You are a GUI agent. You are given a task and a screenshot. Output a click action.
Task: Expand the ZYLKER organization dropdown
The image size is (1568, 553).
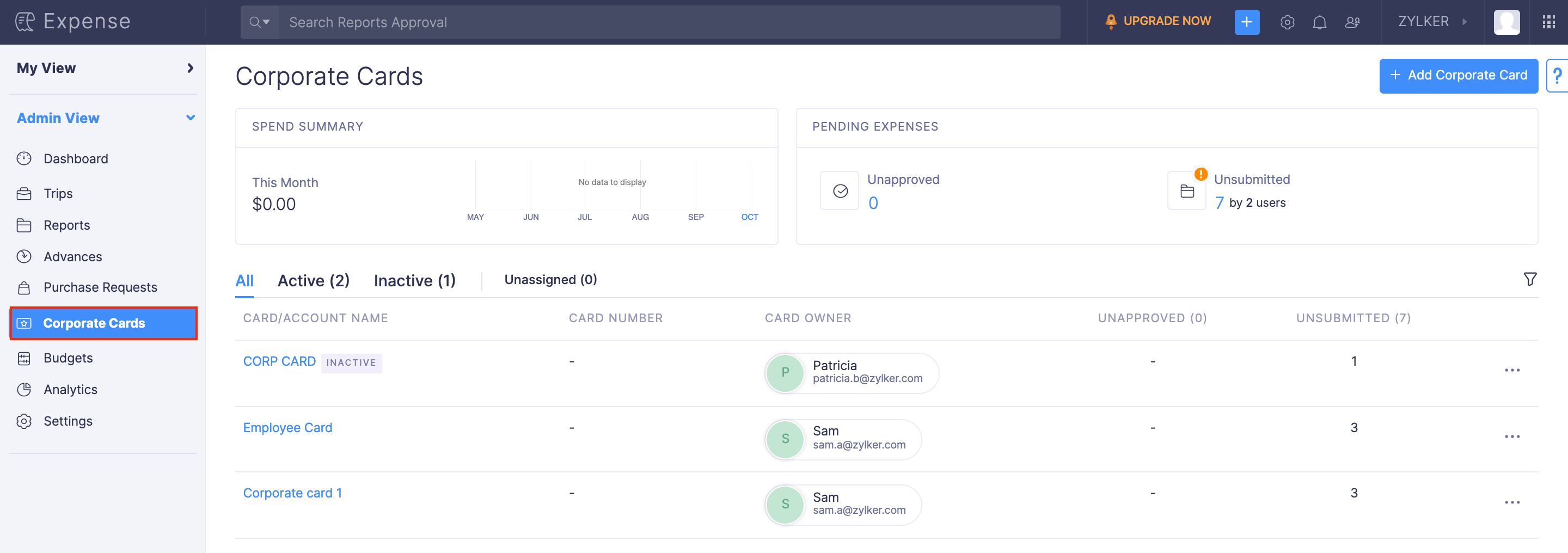click(x=1465, y=22)
